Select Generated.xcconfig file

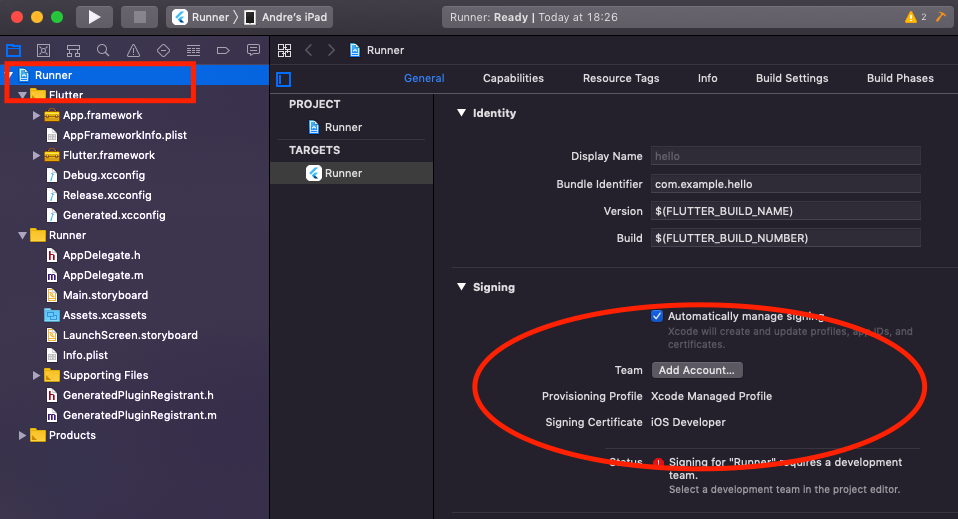click(x=114, y=215)
